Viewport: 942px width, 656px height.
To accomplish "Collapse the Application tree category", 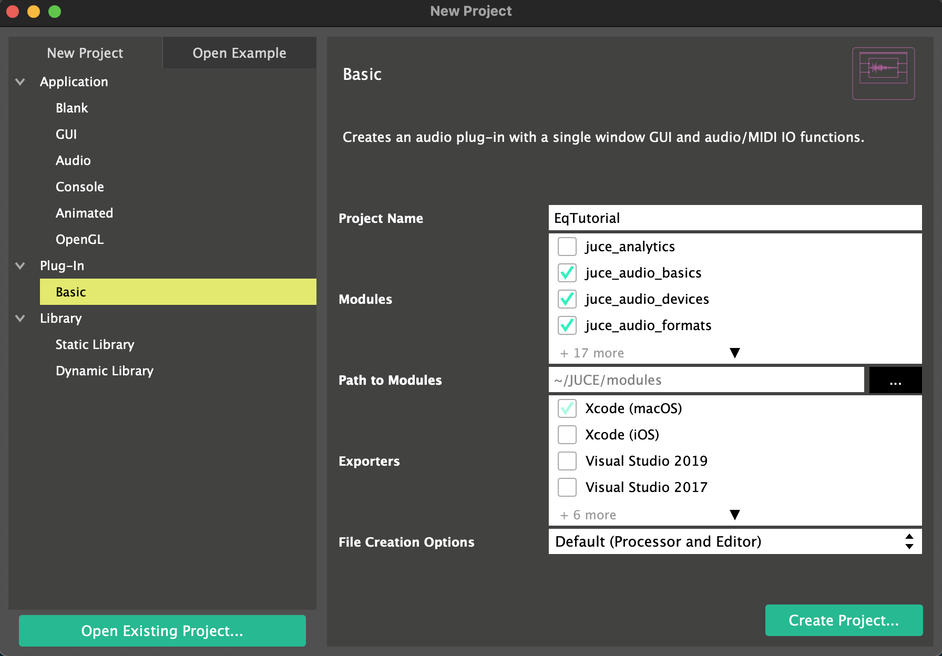I will click(x=20, y=82).
